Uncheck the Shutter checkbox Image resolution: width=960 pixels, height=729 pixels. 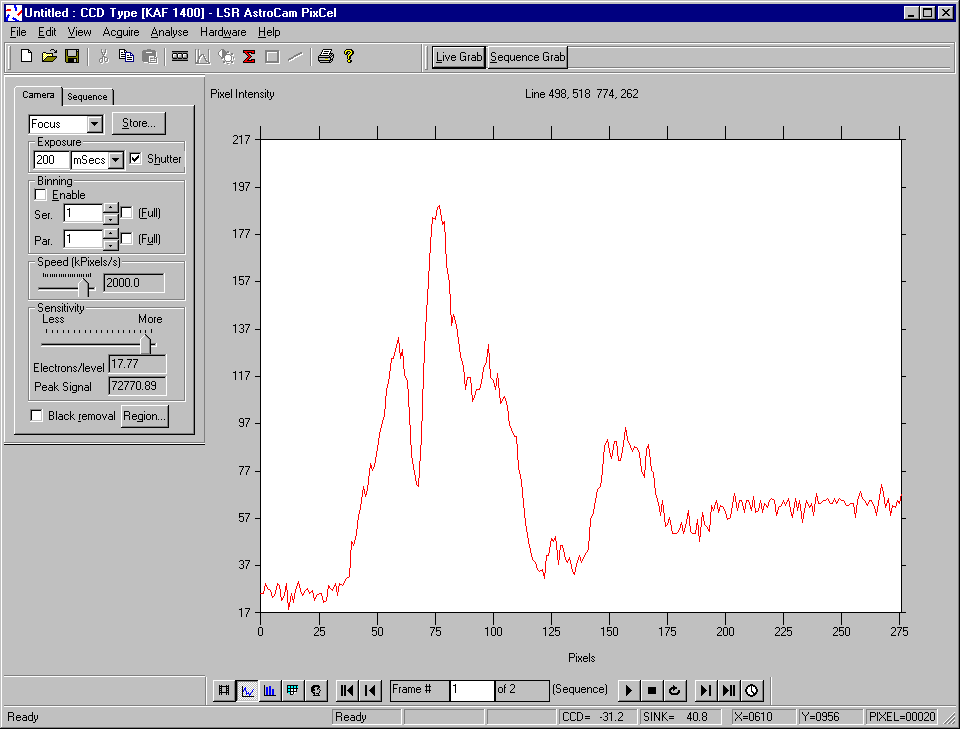pos(136,159)
